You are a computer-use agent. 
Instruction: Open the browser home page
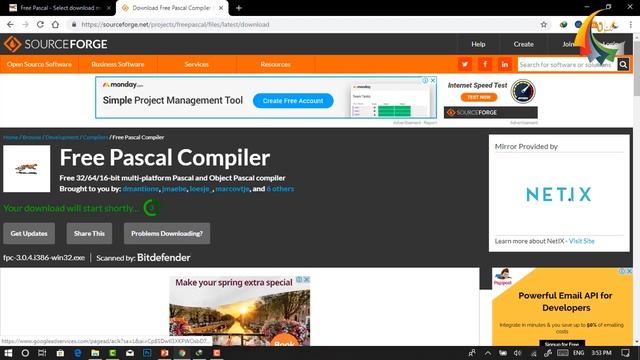pyautogui.click(x=55, y=24)
